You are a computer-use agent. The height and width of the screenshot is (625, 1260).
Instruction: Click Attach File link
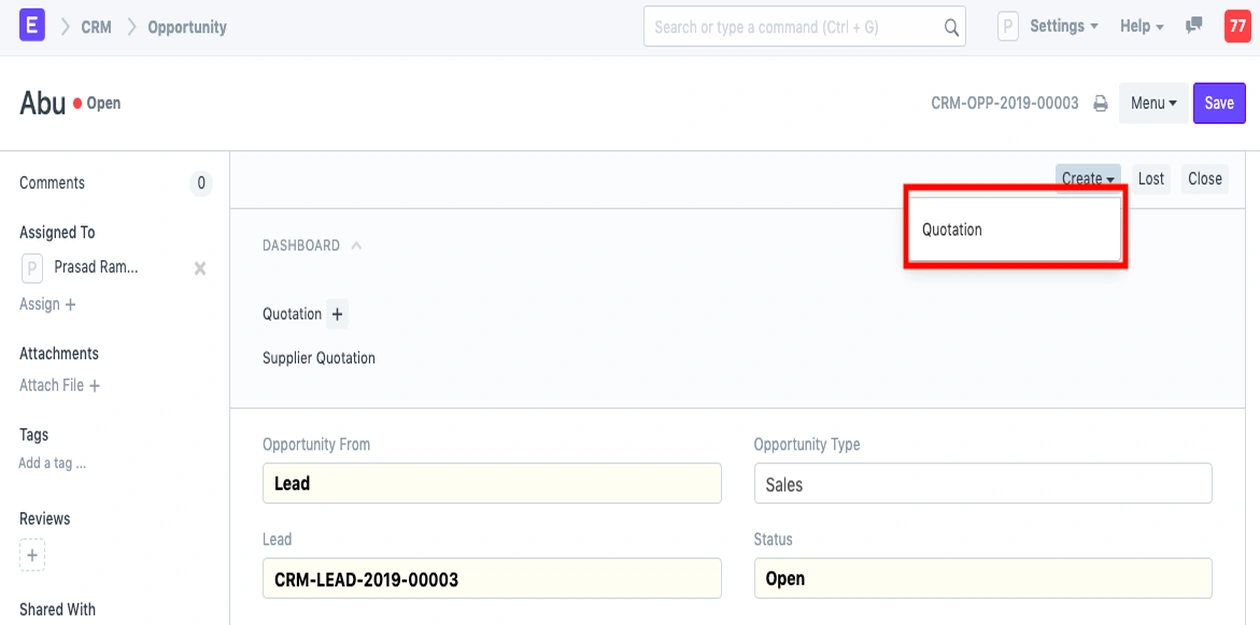pos(60,385)
